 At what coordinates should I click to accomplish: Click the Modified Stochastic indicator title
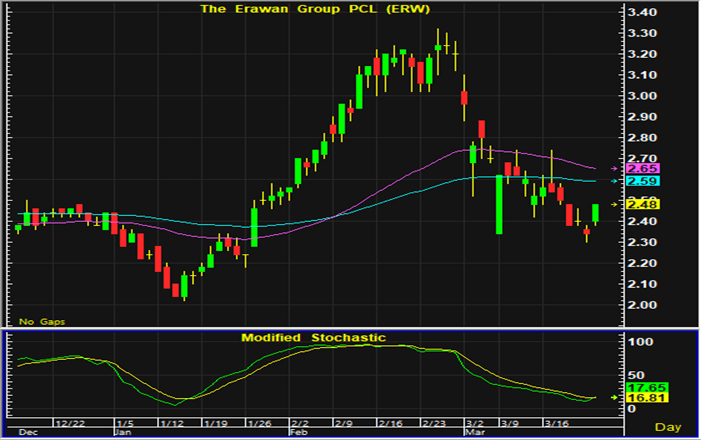tap(313, 338)
